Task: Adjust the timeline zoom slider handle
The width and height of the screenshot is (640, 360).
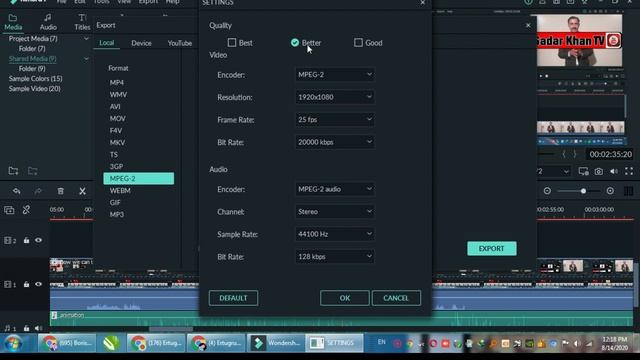Action: coord(584,191)
